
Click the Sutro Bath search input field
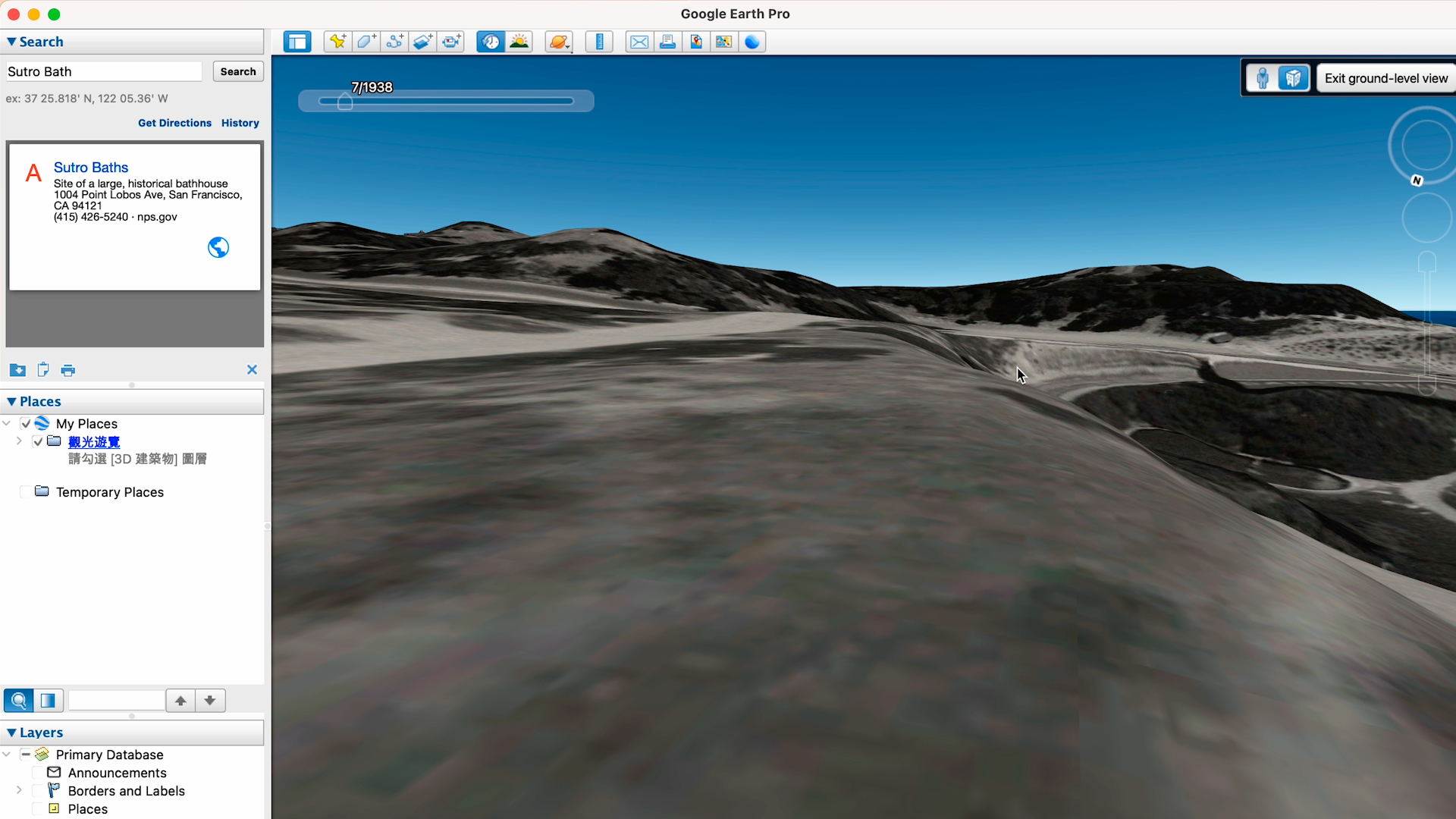click(x=104, y=71)
